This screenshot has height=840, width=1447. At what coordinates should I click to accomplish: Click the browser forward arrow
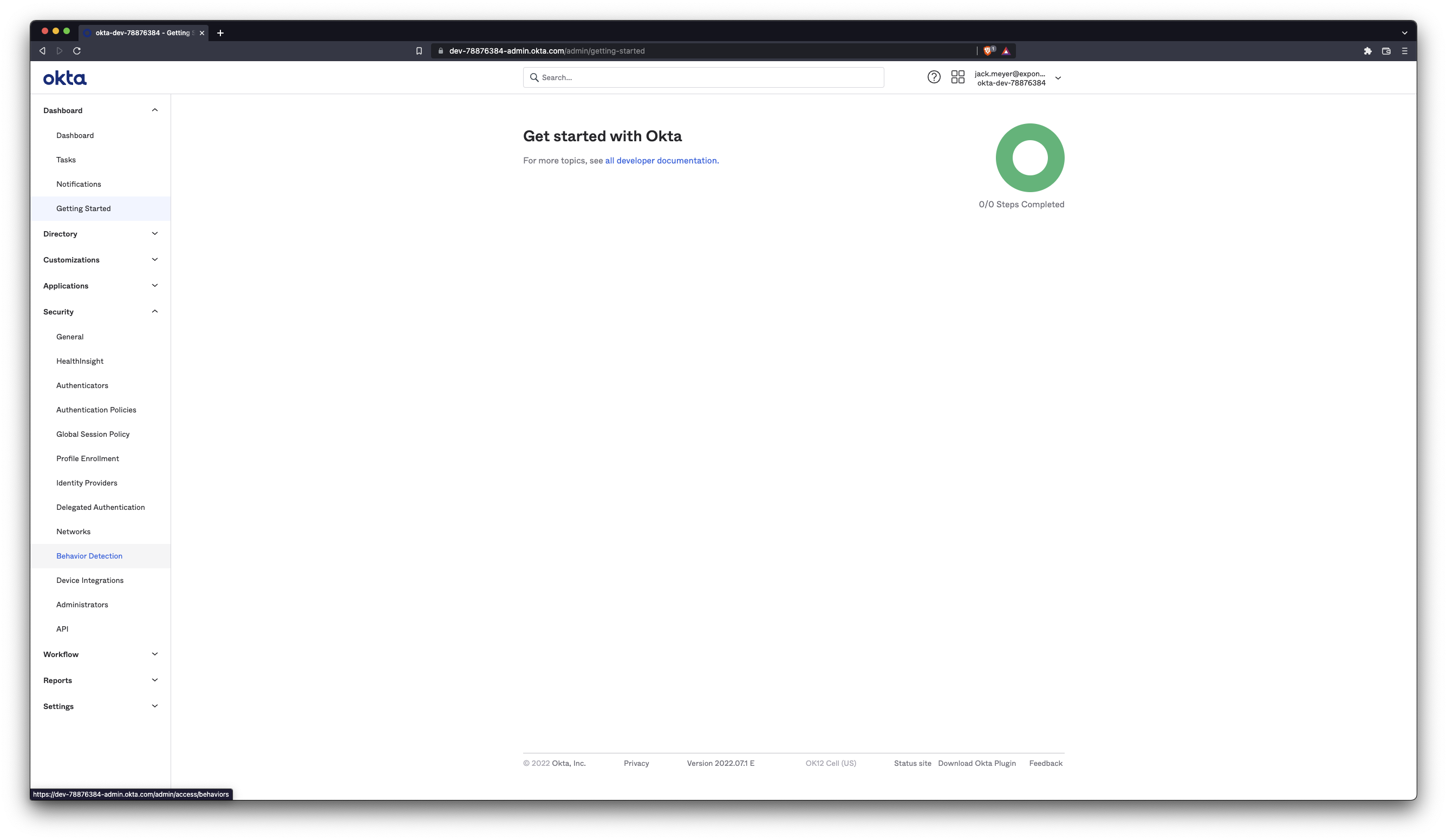click(x=59, y=50)
